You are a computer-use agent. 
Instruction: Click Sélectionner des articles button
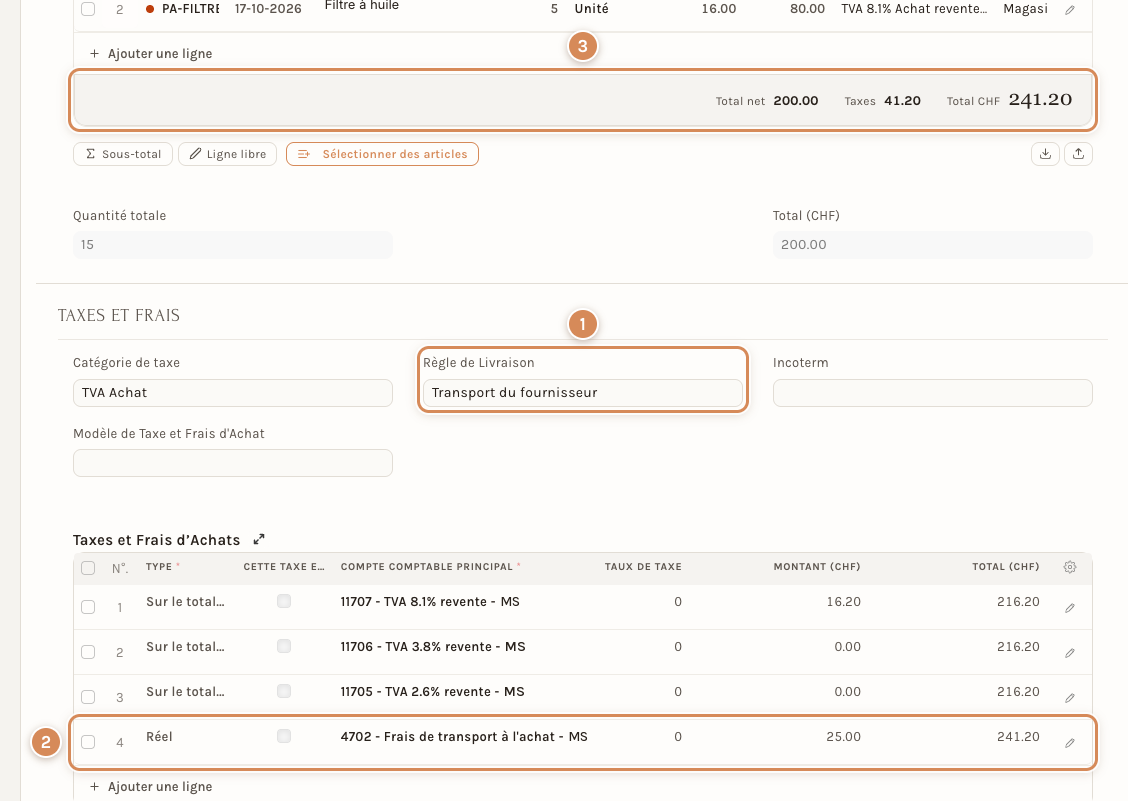(x=382, y=154)
